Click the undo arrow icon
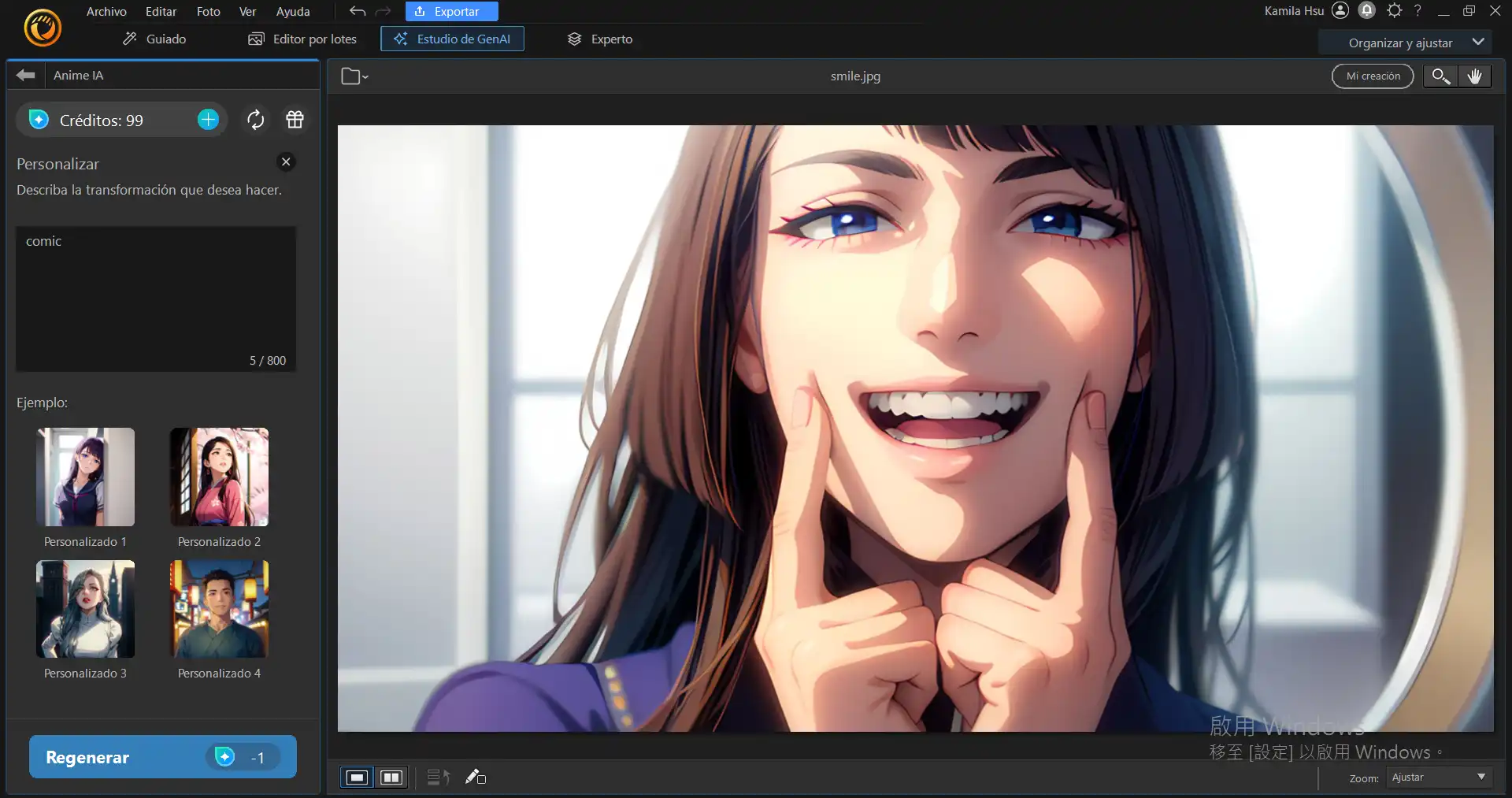The image size is (1512, 798). click(x=358, y=11)
